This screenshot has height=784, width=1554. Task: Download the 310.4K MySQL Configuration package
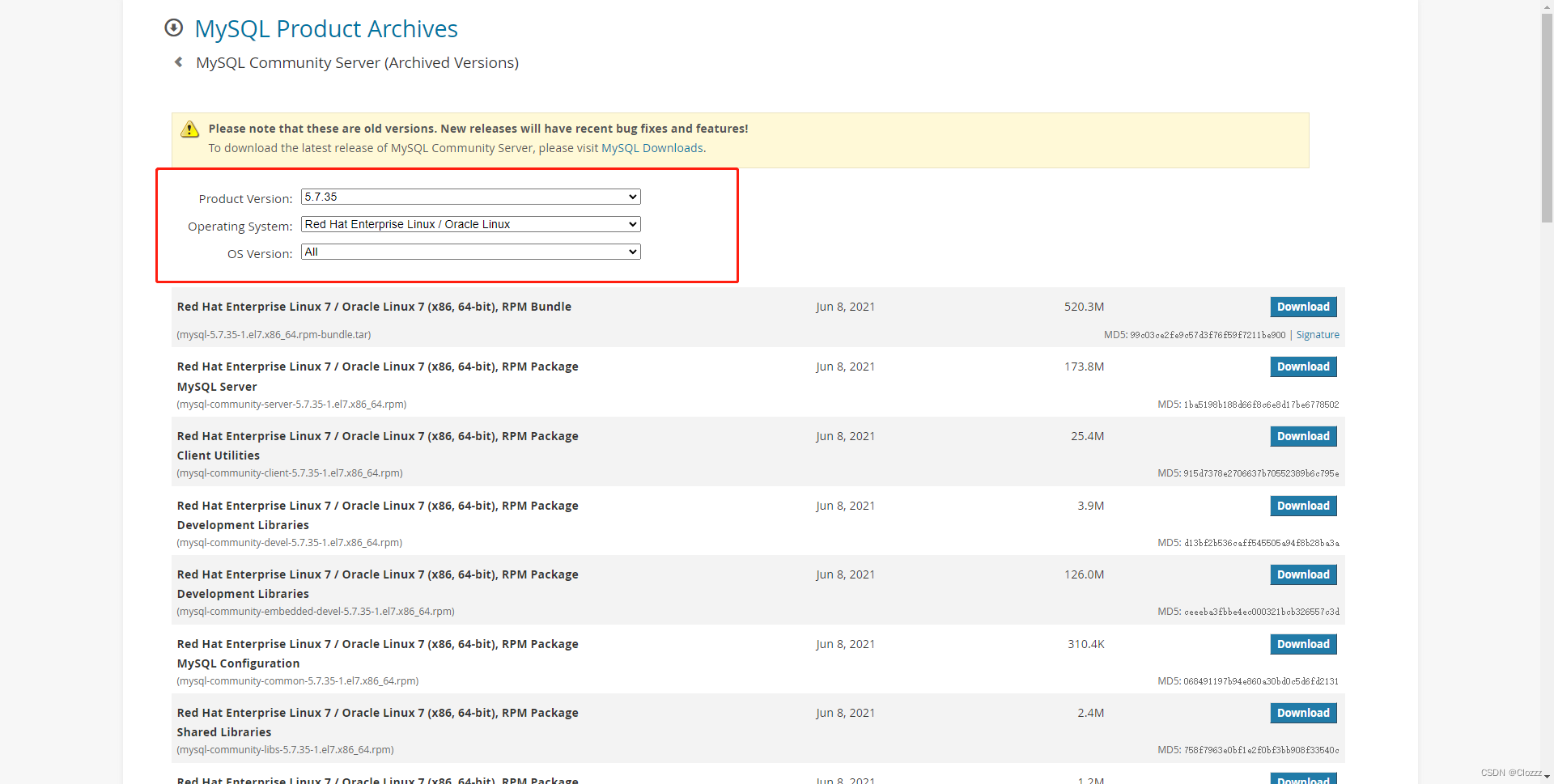1303,644
